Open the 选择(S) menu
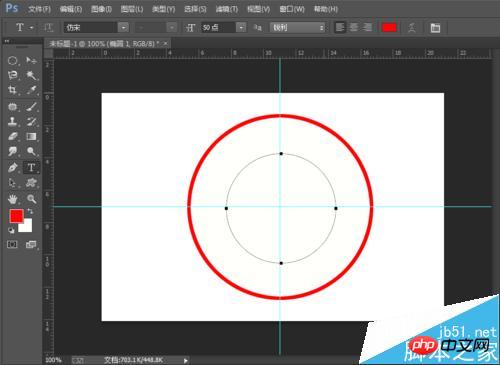 point(195,9)
